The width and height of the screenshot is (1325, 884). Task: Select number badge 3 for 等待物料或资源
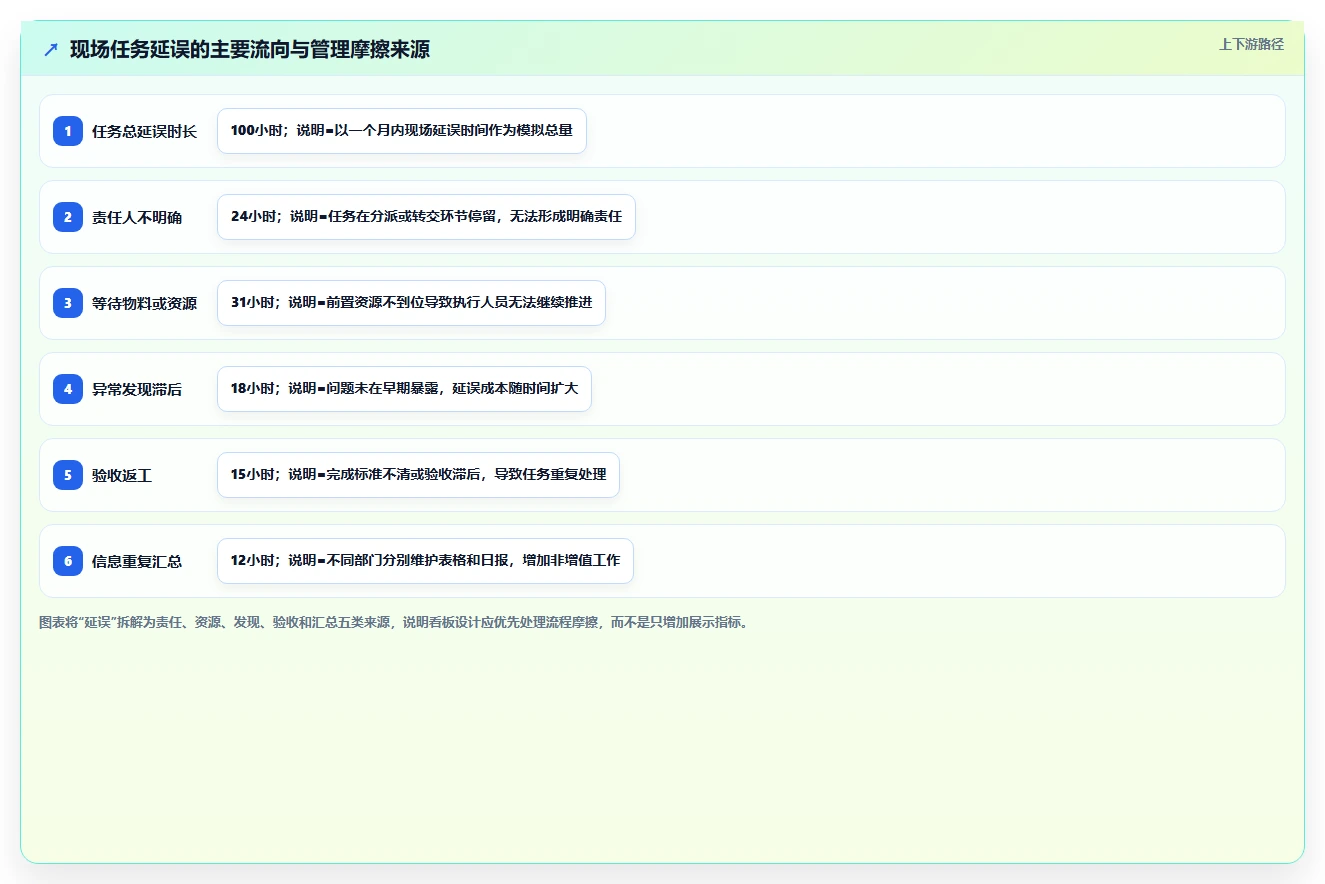(68, 303)
